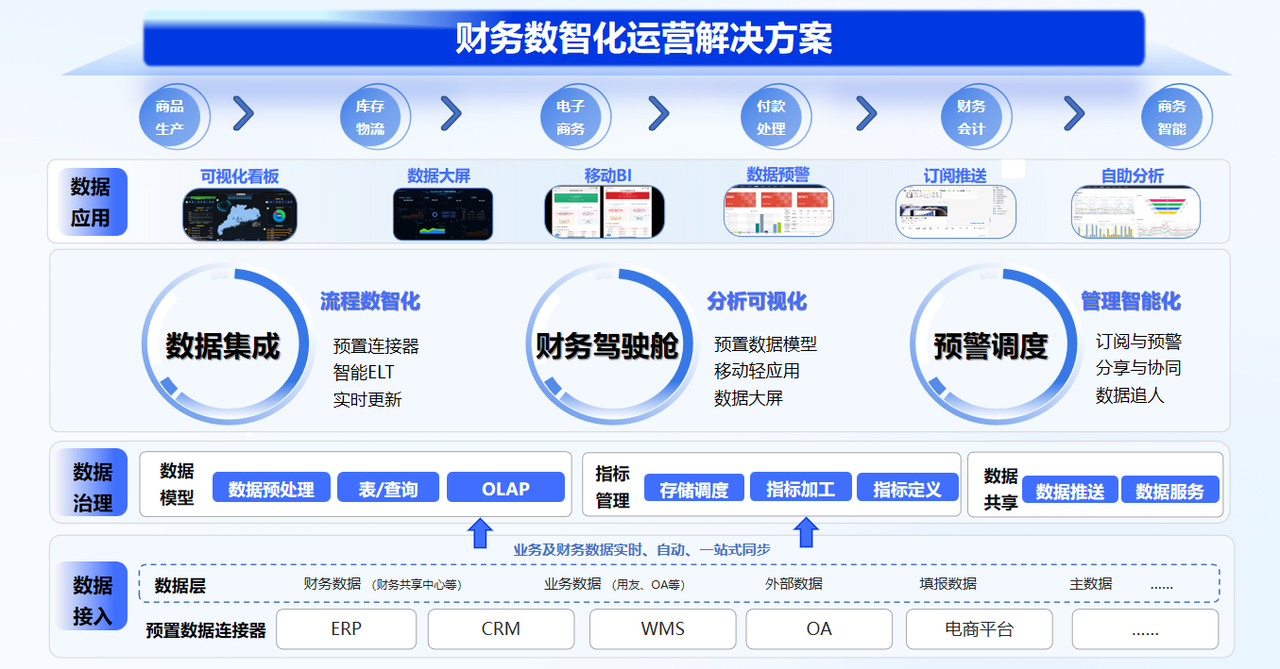Click the WMS connector box
The height and width of the screenshot is (669, 1280).
pos(662,629)
